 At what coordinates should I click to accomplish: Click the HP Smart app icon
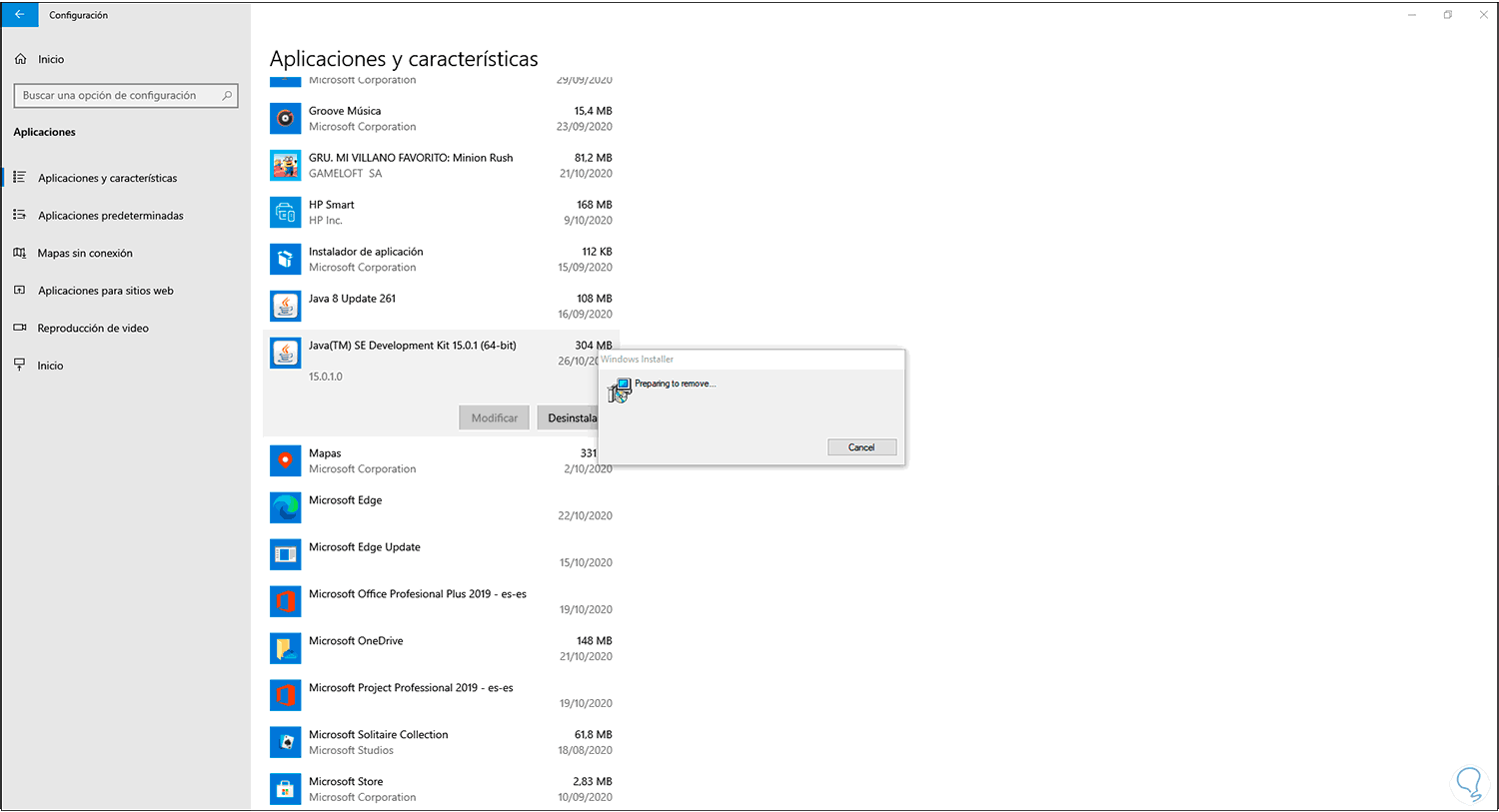point(286,213)
